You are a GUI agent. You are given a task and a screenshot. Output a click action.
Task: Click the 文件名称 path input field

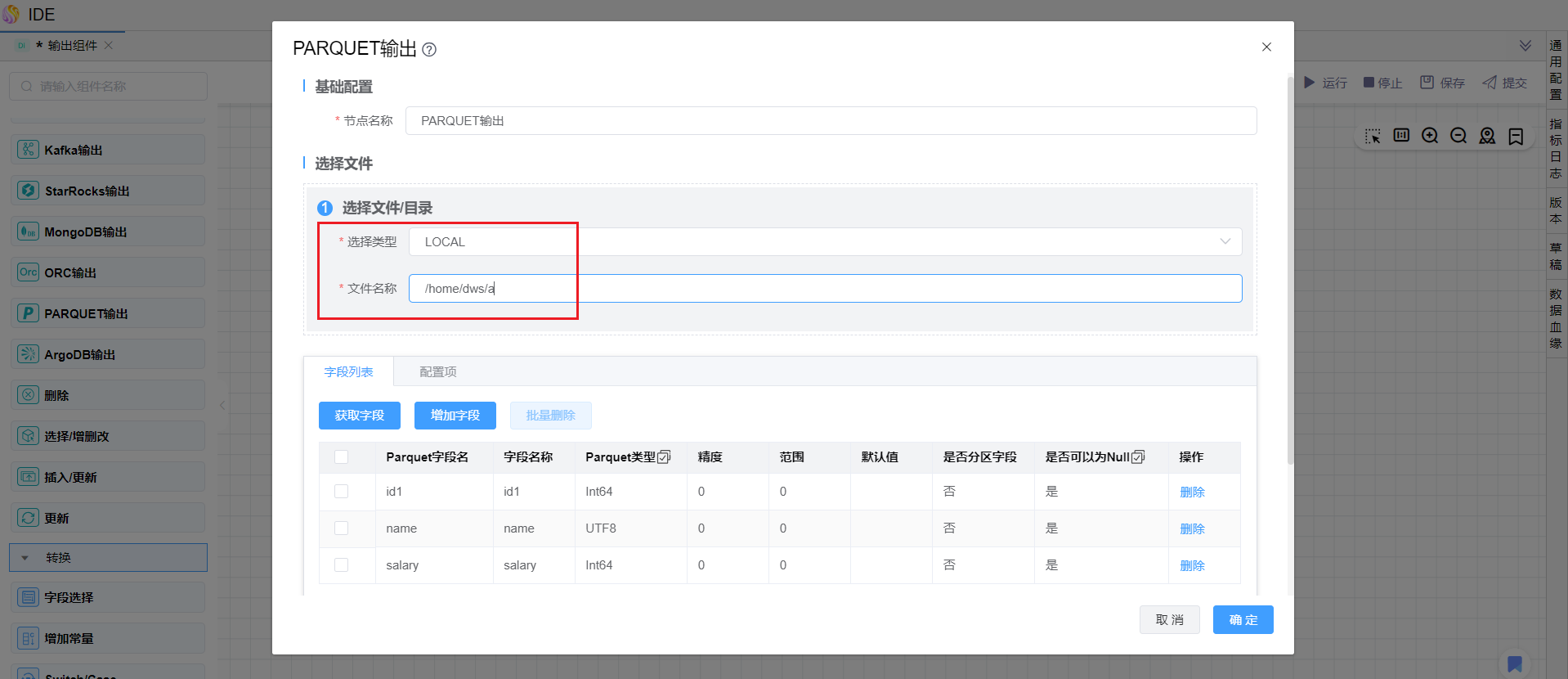pyautogui.click(x=824, y=289)
